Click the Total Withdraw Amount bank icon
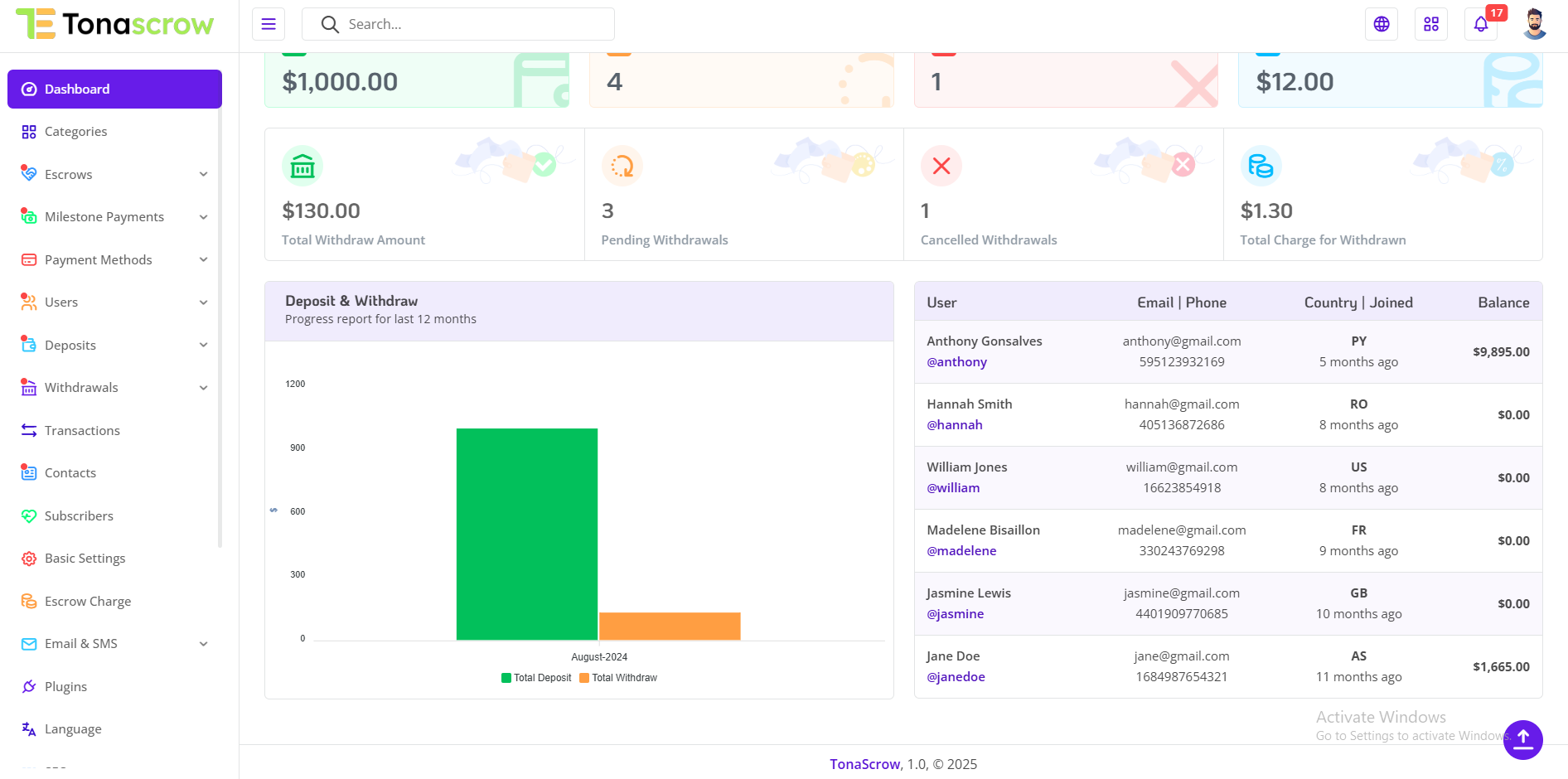This screenshot has width=1568, height=779. 302,167
